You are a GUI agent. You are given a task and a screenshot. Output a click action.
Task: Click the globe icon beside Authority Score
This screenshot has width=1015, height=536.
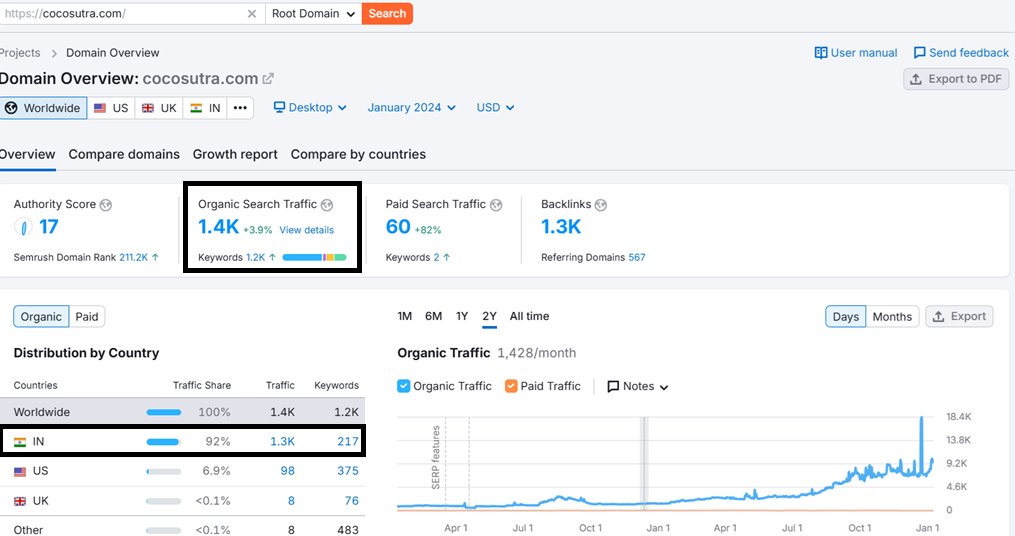106,205
